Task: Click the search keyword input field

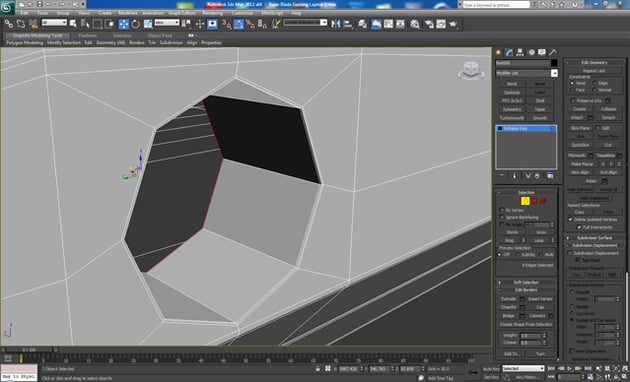Action: (496, 5)
